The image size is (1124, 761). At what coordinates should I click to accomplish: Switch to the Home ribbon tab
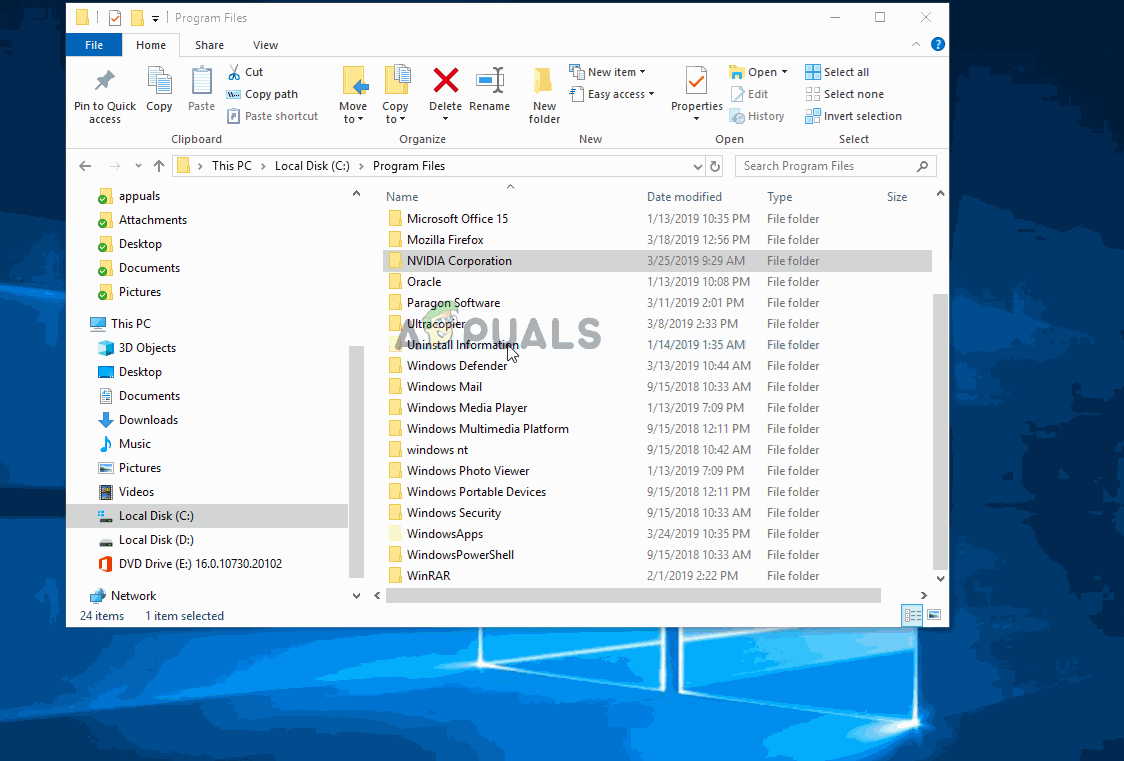[151, 44]
